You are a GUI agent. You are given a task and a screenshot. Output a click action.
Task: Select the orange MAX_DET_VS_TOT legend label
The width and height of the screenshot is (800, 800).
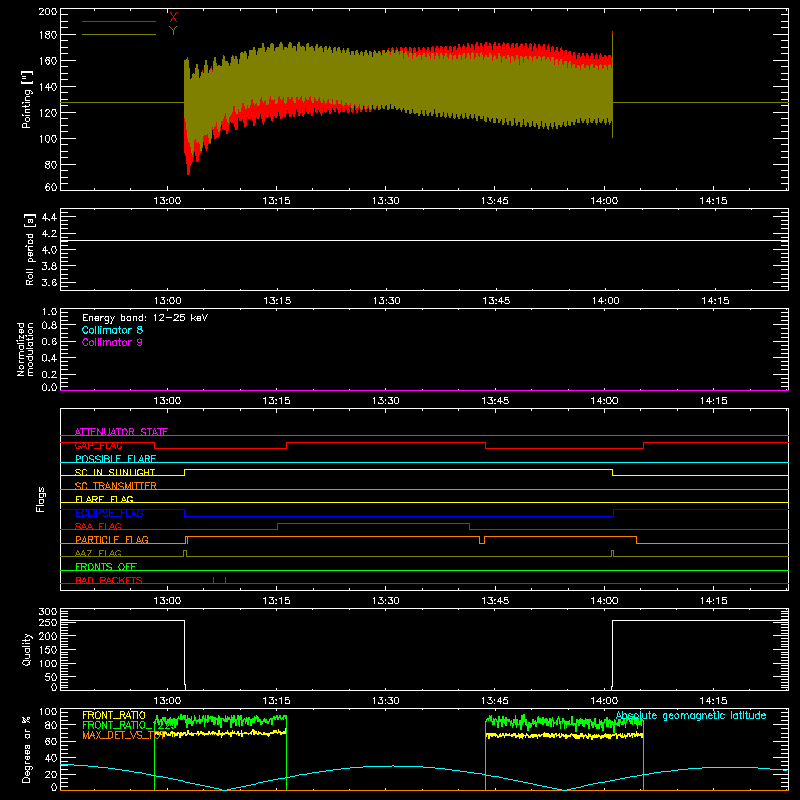point(124,735)
